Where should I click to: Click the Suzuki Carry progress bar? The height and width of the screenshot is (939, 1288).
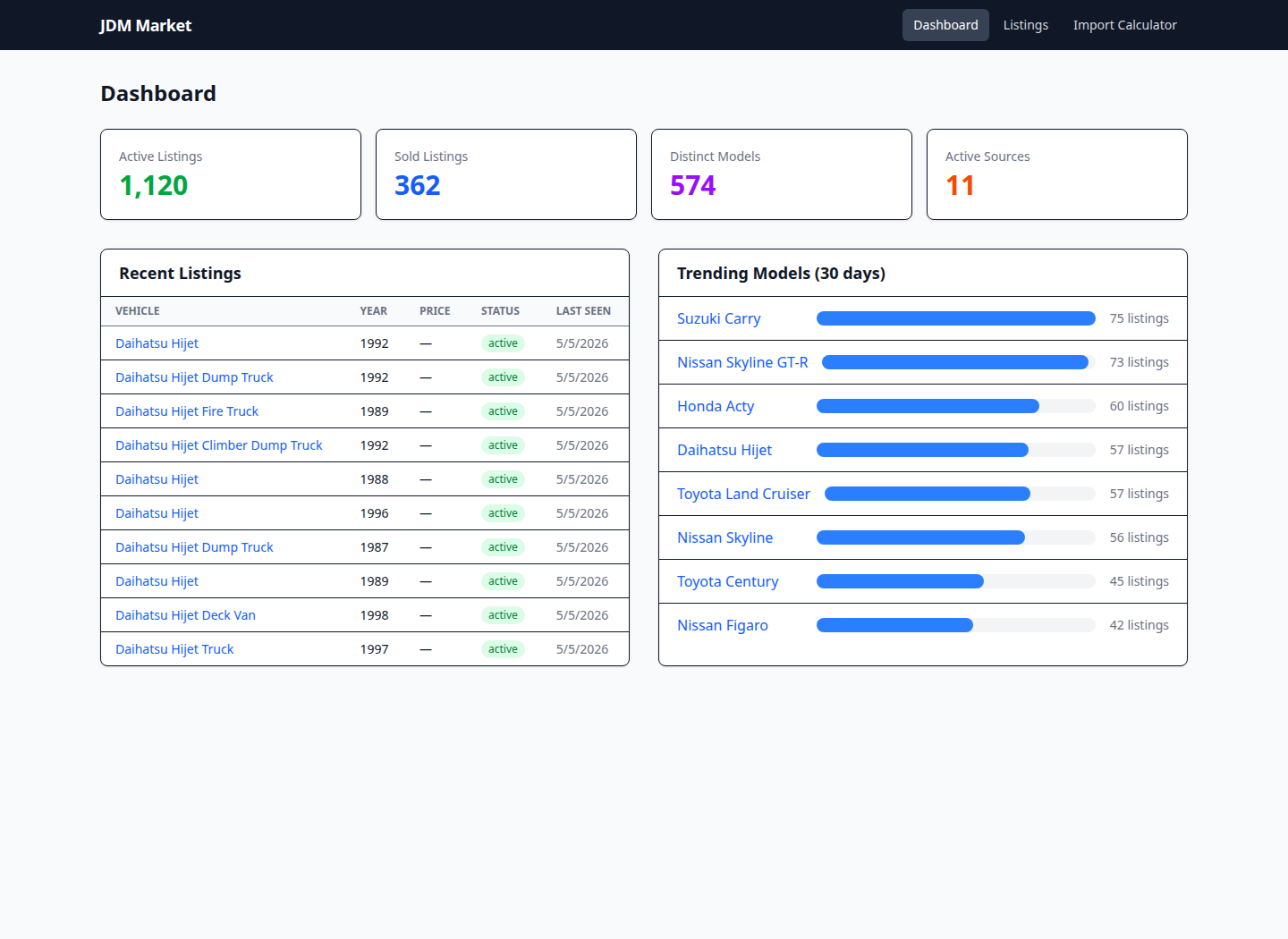[956, 318]
